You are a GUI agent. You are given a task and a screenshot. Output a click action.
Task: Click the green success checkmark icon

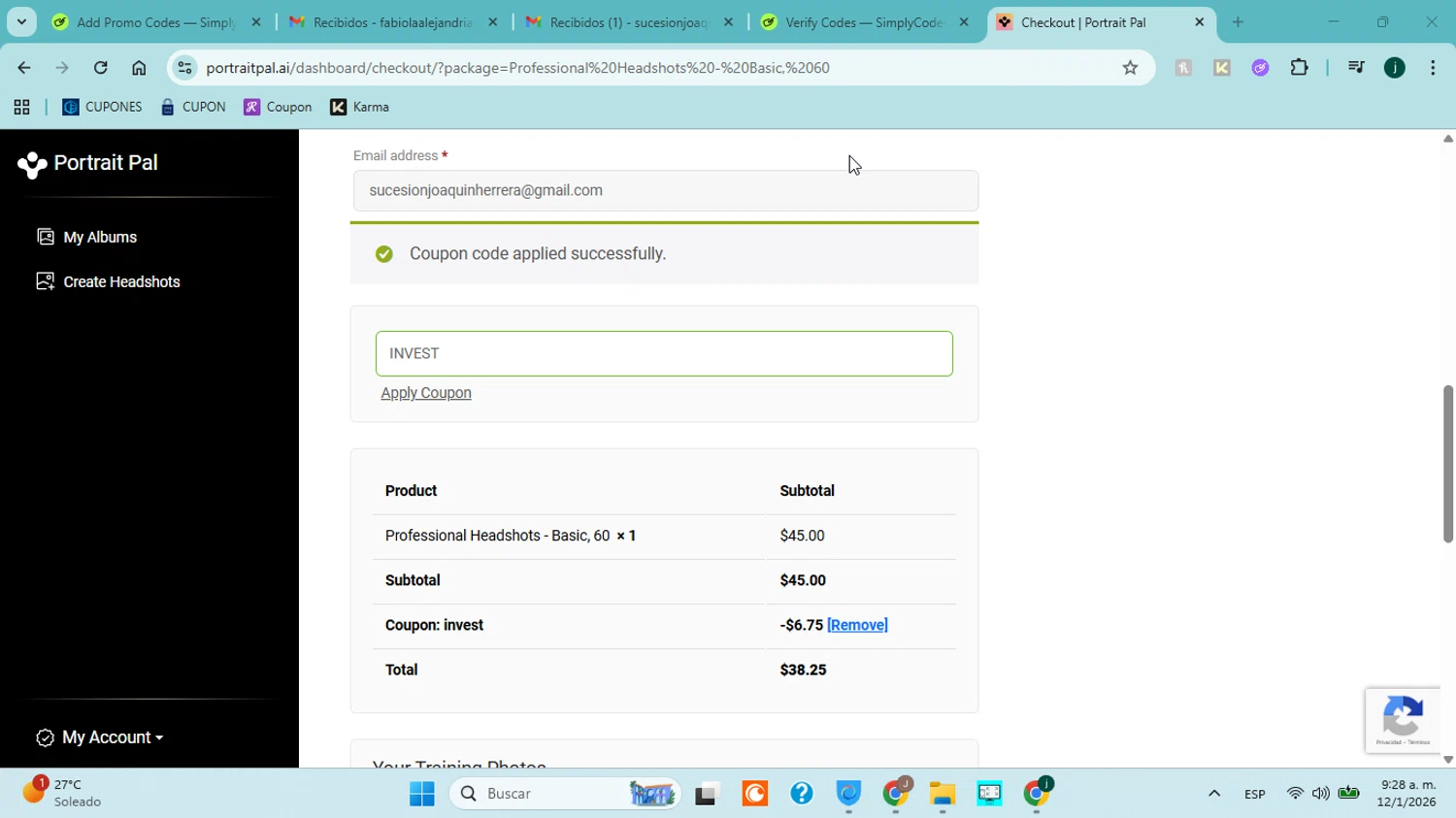(384, 254)
